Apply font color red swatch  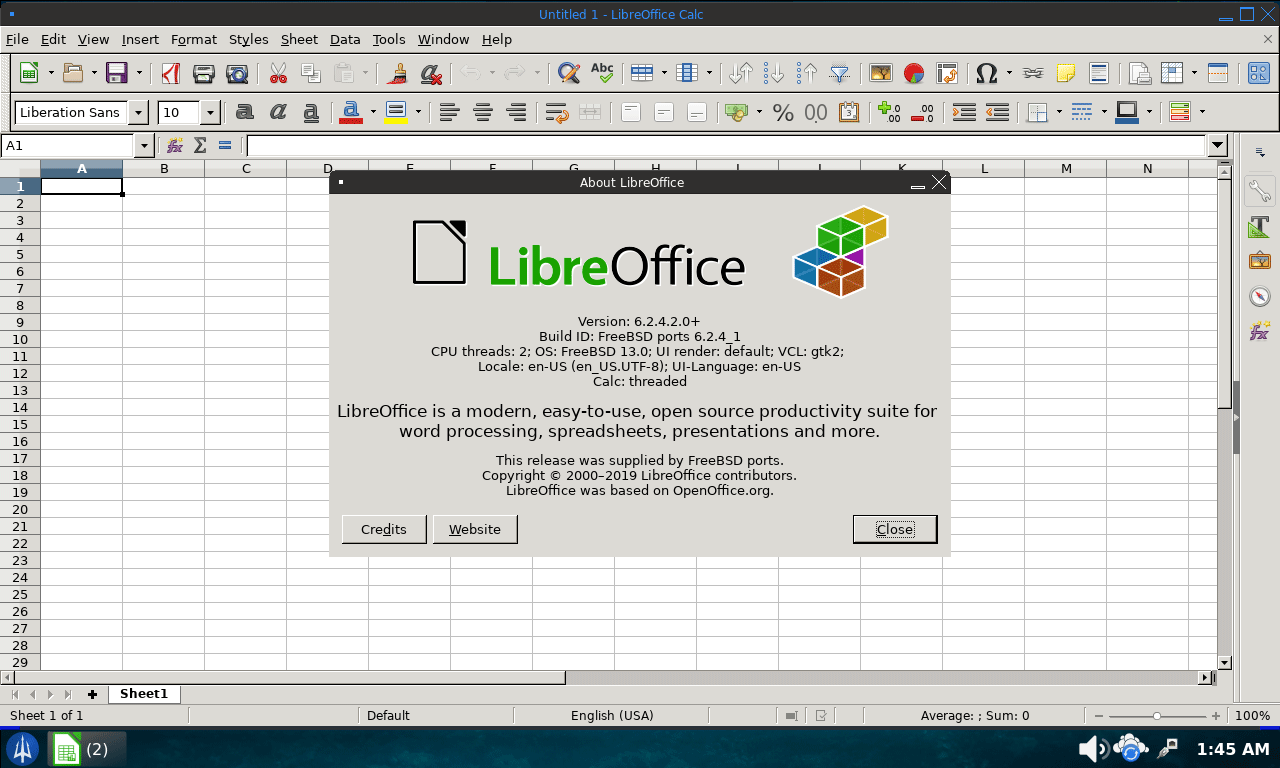pyautogui.click(x=351, y=112)
